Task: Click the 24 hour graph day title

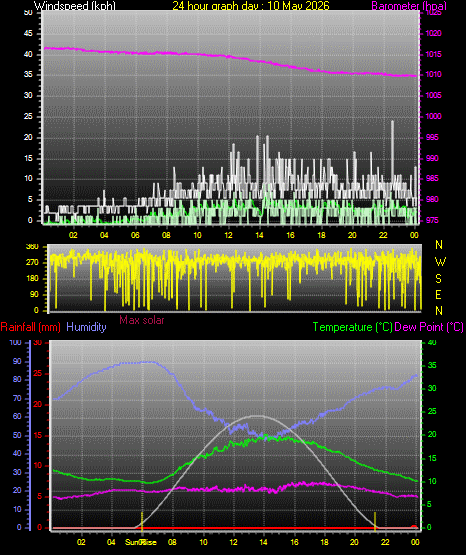Action: click(251, 6)
